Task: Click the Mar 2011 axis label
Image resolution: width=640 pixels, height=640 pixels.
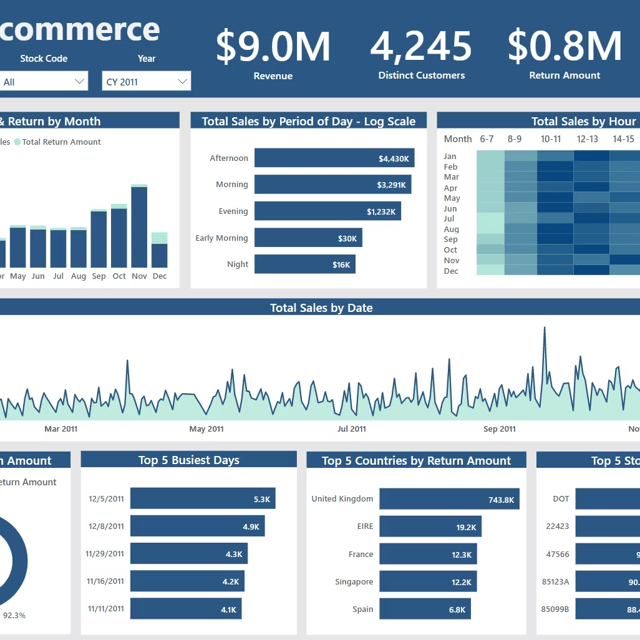Action: (61, 429)
